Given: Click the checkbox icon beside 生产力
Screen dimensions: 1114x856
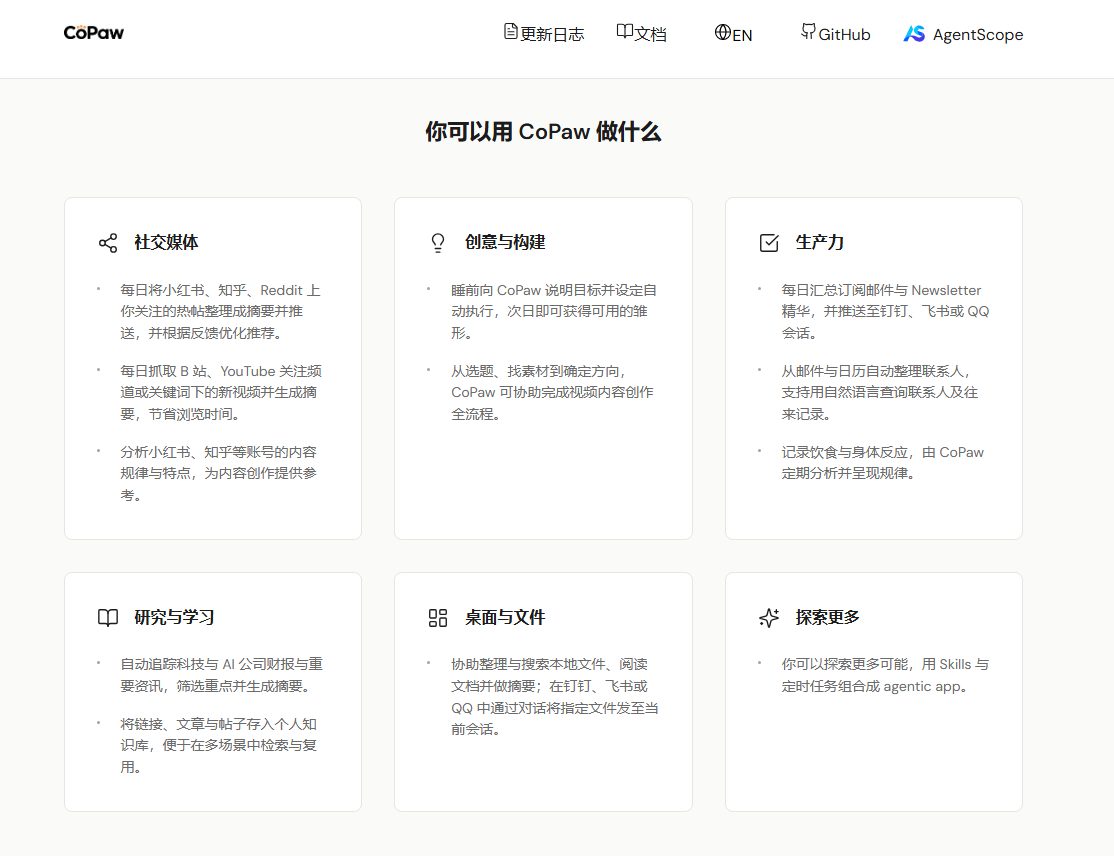Looking at the screenshot, I should (x=769, y=243).
